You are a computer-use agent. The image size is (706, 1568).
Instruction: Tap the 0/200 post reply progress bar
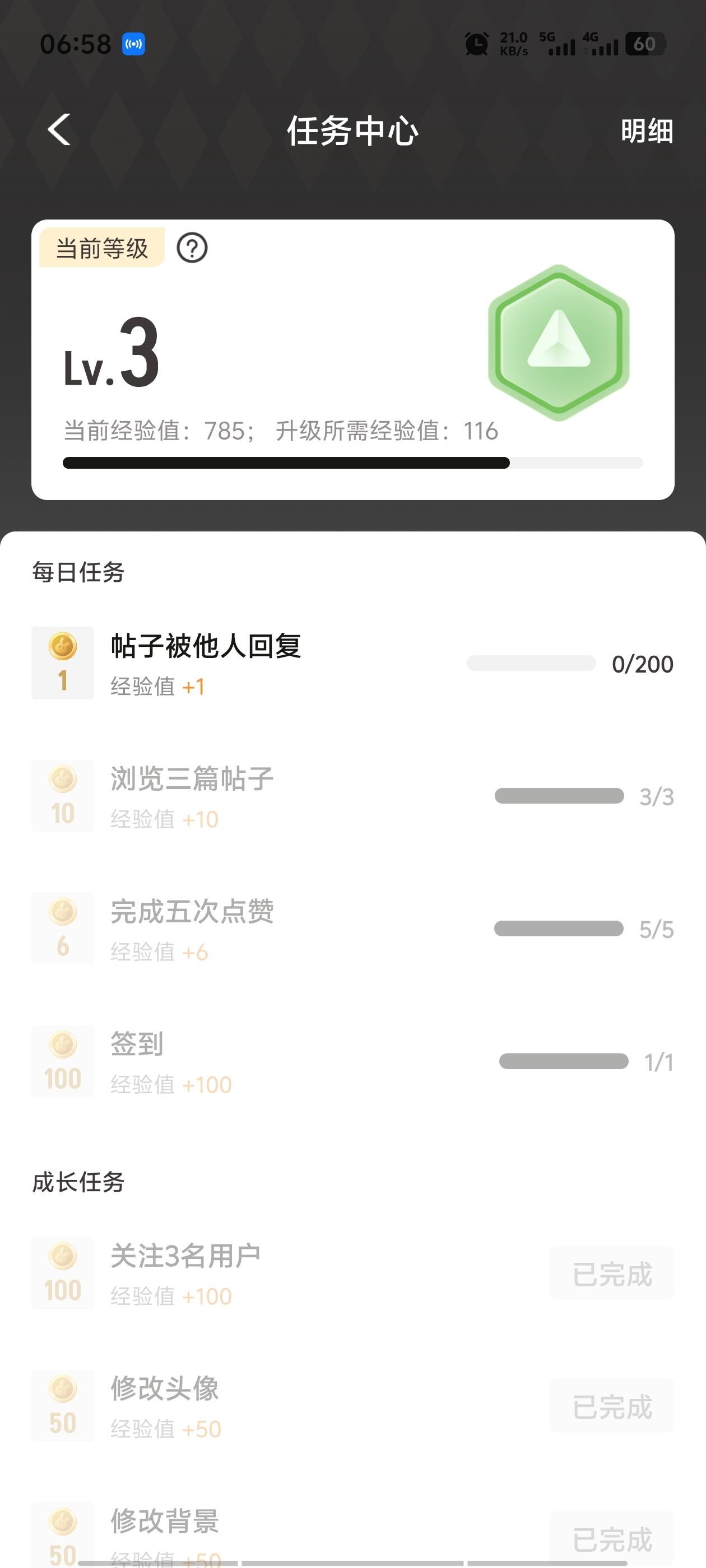pyautogui.click(x=531, y=664)
